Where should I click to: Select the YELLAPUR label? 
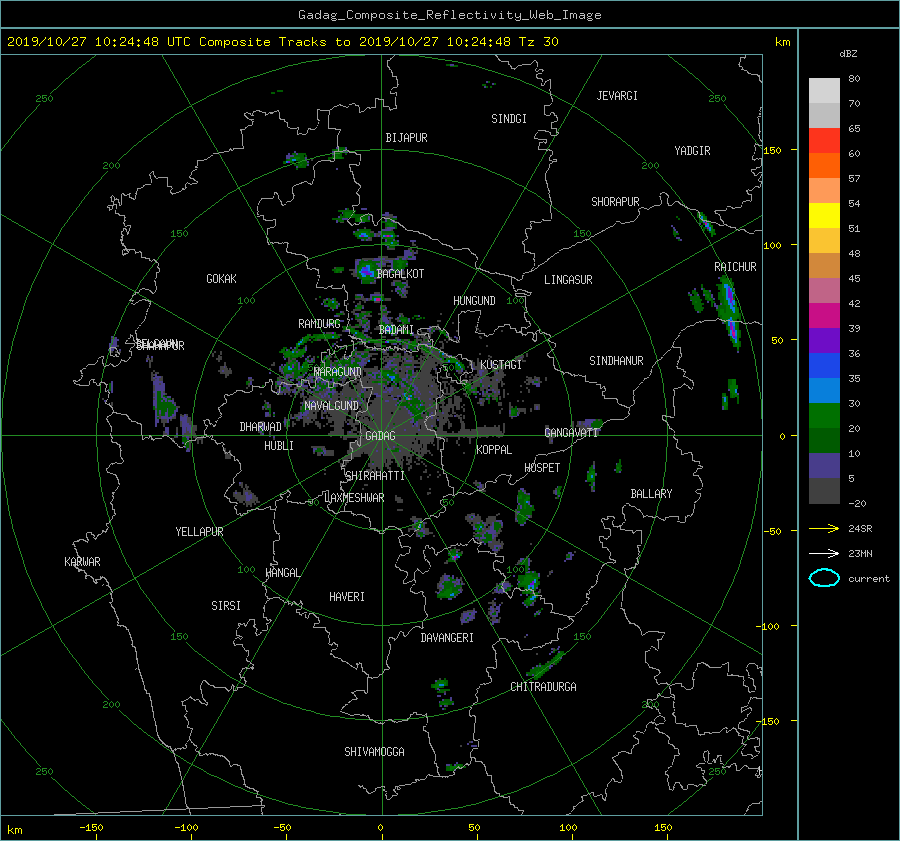point(199,532)
